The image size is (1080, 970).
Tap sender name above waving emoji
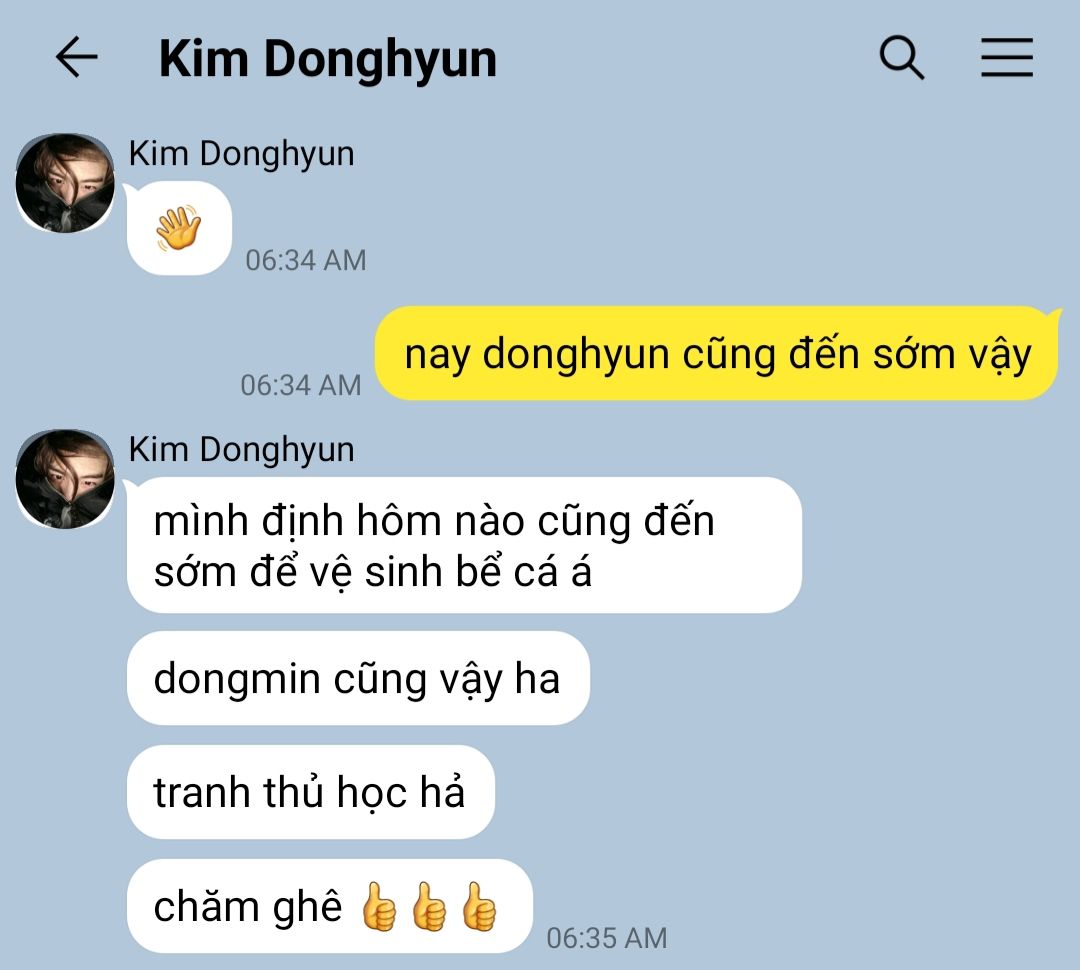[241, 154]
